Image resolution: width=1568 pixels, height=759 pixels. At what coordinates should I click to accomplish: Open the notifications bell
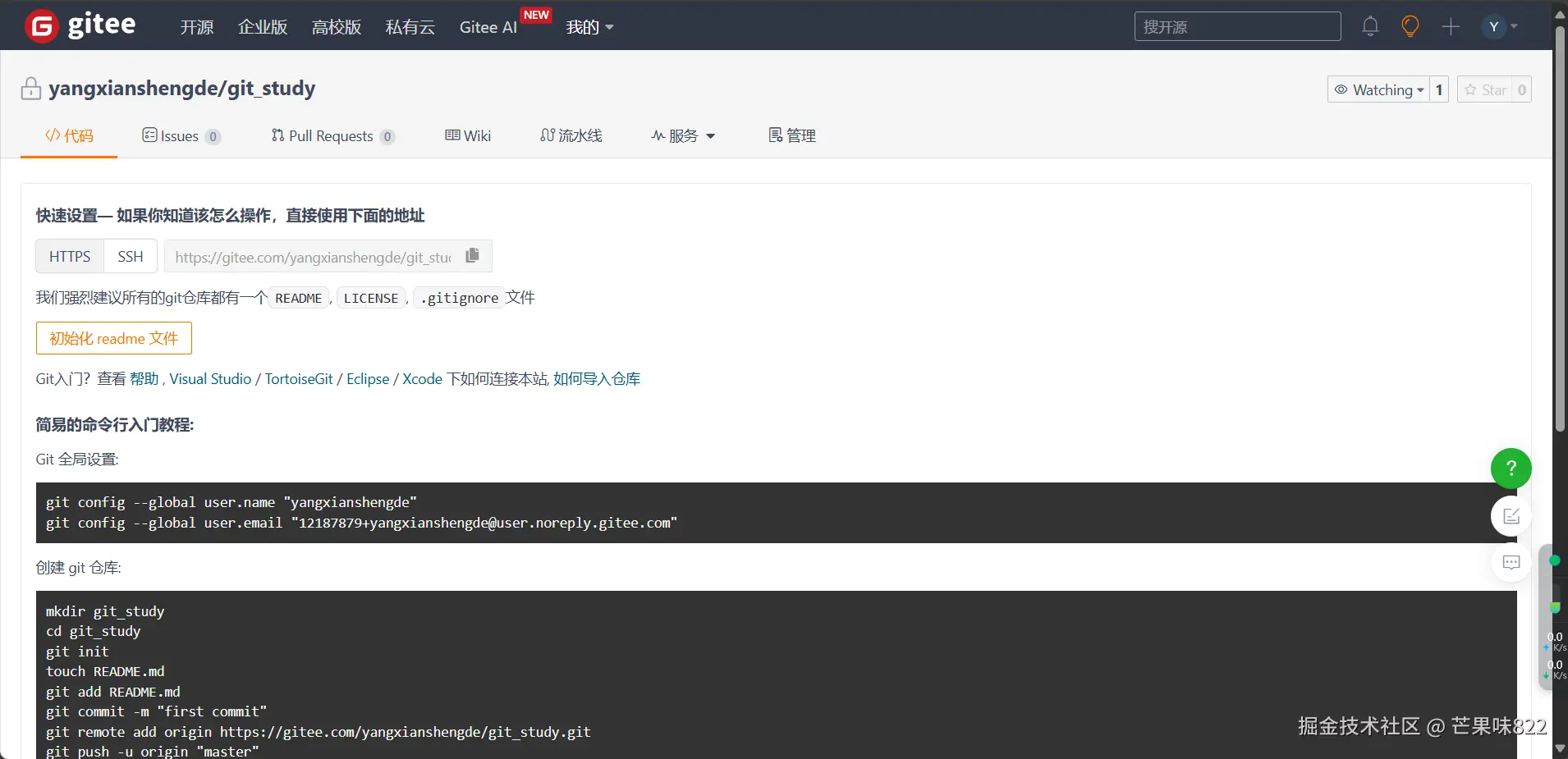click(1370, 26)
